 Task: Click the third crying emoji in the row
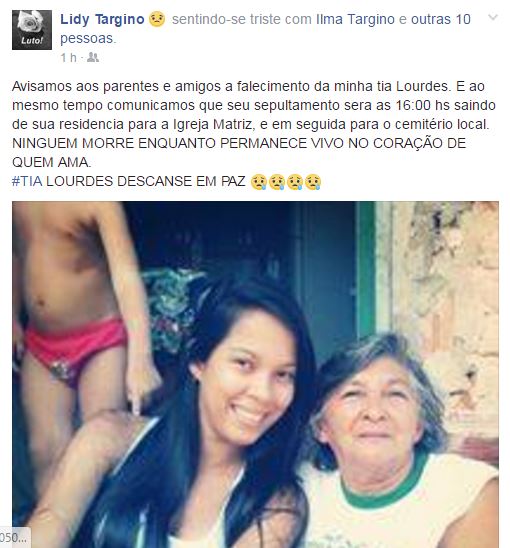click(x=295, y=182)
